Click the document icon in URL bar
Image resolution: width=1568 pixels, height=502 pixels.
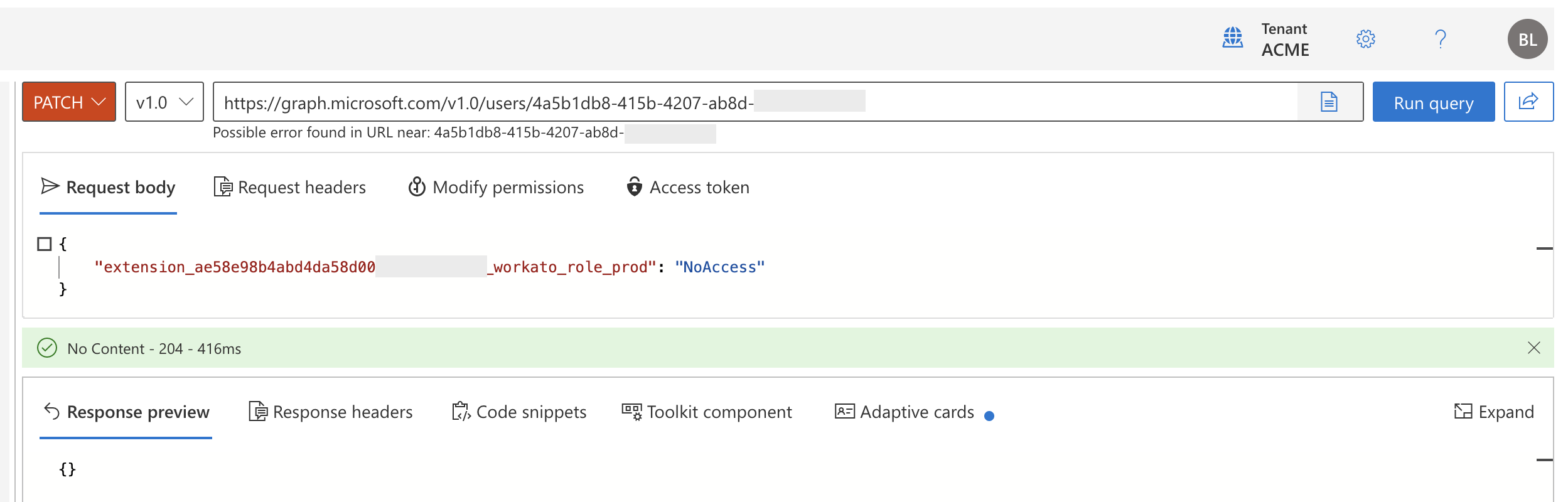[1329, 102]
